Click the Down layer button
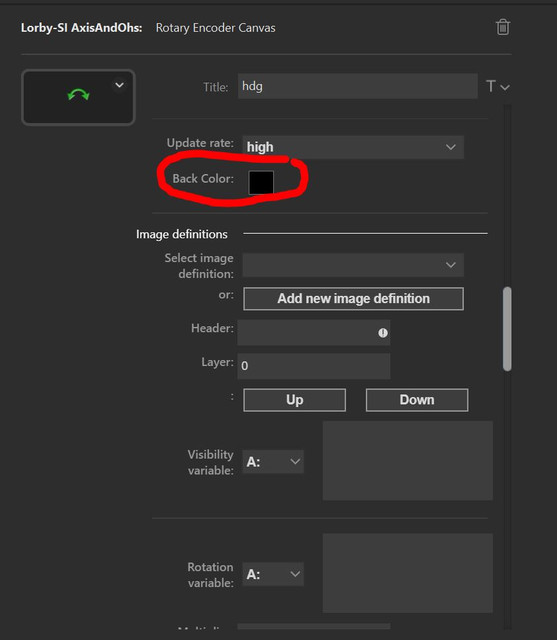Image resolution: width=557 pixels, height=640 pixels. pos(417,400)
